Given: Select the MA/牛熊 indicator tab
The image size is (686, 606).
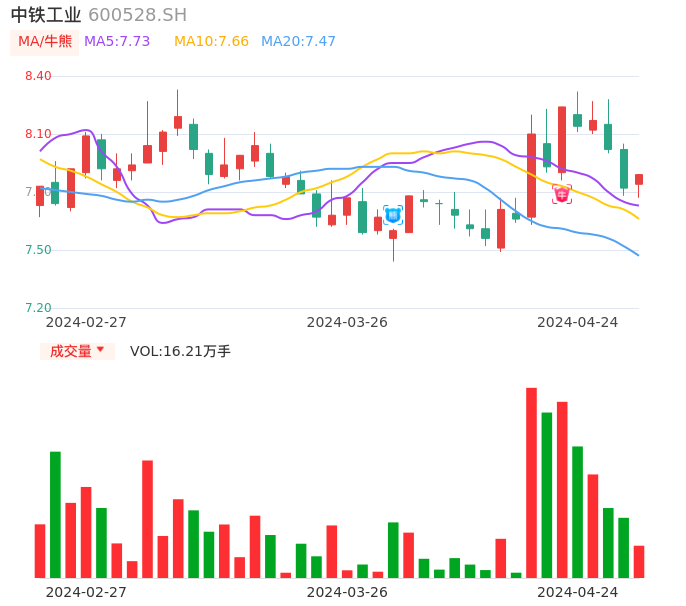Looking at the screenshot, I should [x=45, y=42].
